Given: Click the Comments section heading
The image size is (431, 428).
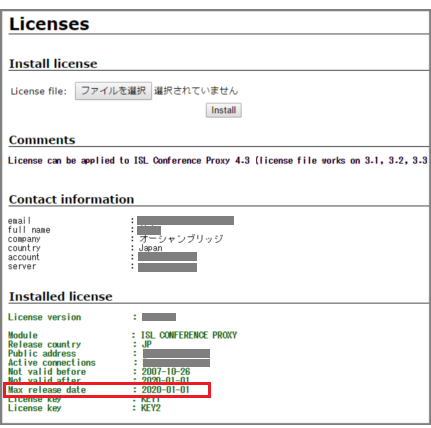Looking at the screenshot, I should [42, 140].
